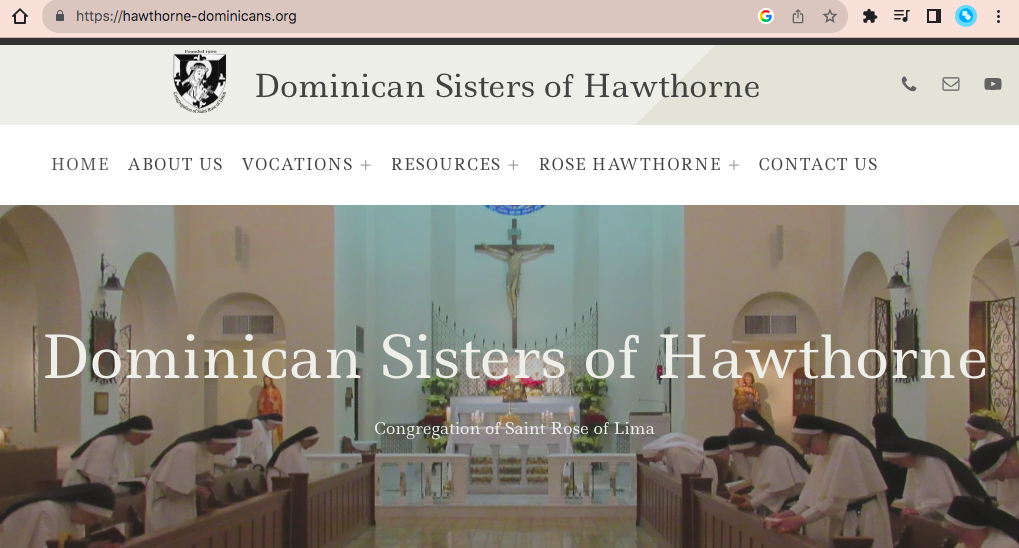Image resolution: width=1019 pixels, height=548 pixels.
Task: Open the RESOURCES menu item
Action: [x=446, y=164]
